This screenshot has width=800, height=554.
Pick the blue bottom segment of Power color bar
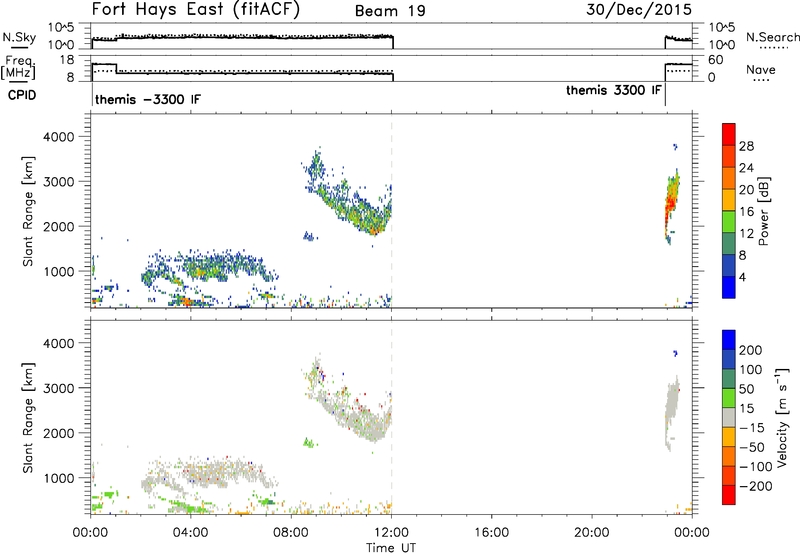[x=729, y=287]
